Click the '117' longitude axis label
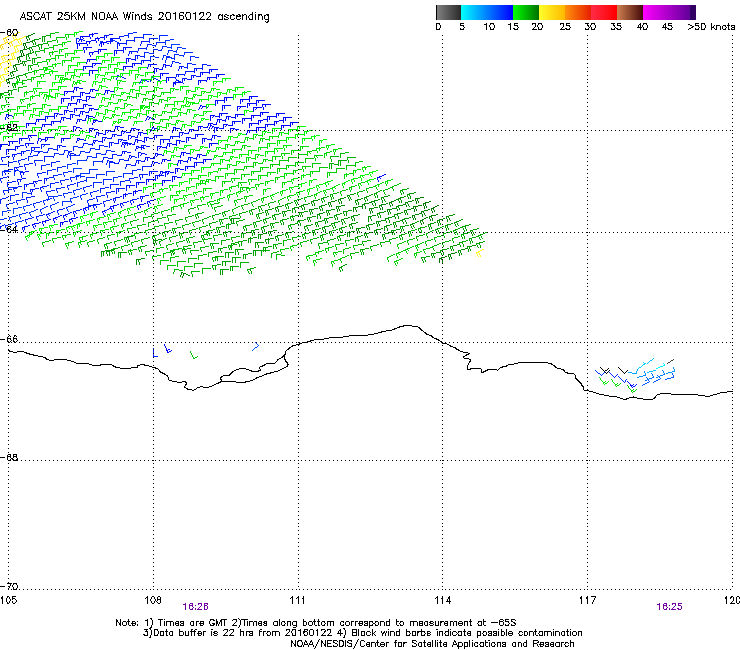740x650 pixels. pos(588,600)
